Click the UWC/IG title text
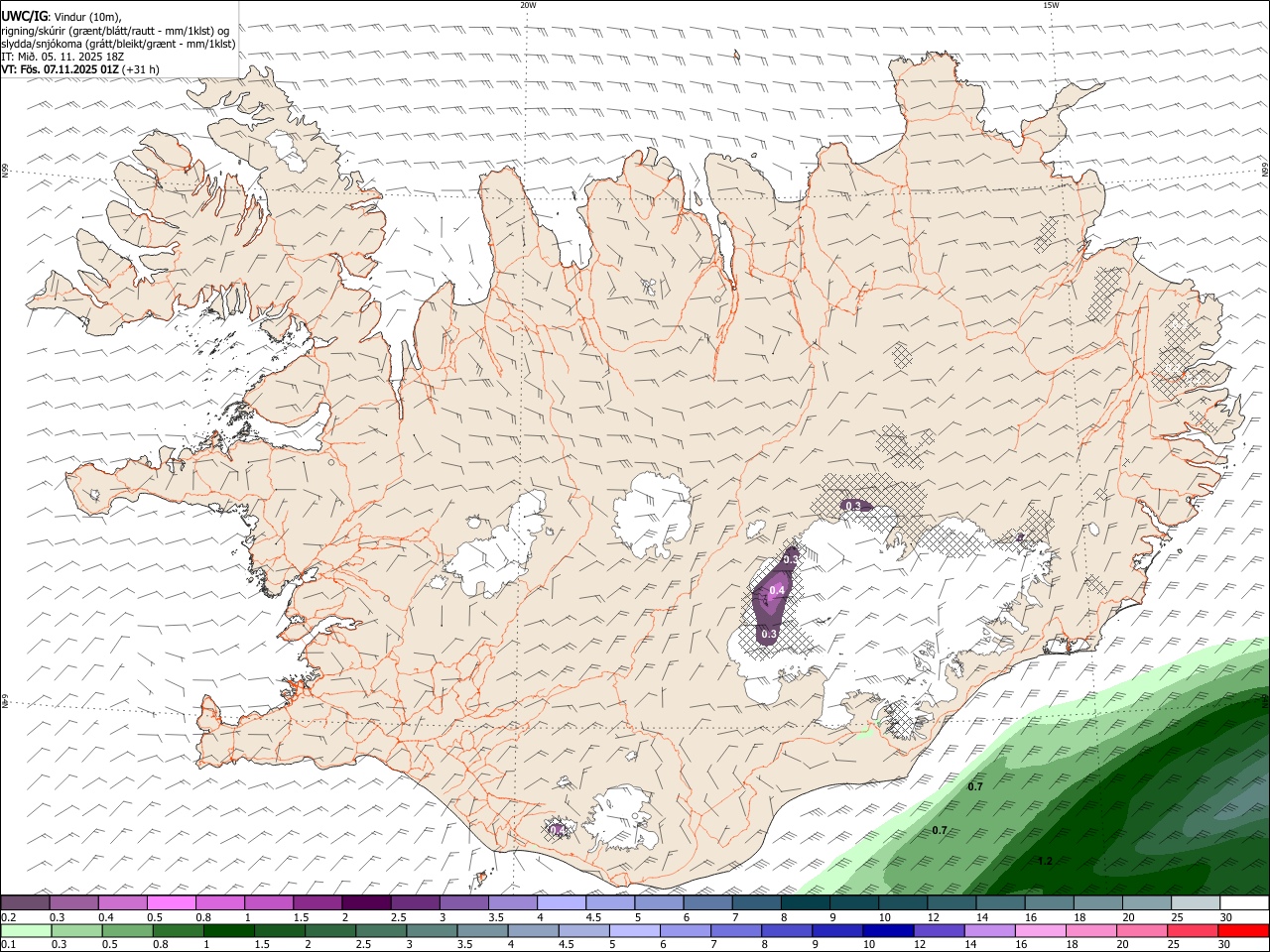Screen dimensions: 1270x952 24,16
